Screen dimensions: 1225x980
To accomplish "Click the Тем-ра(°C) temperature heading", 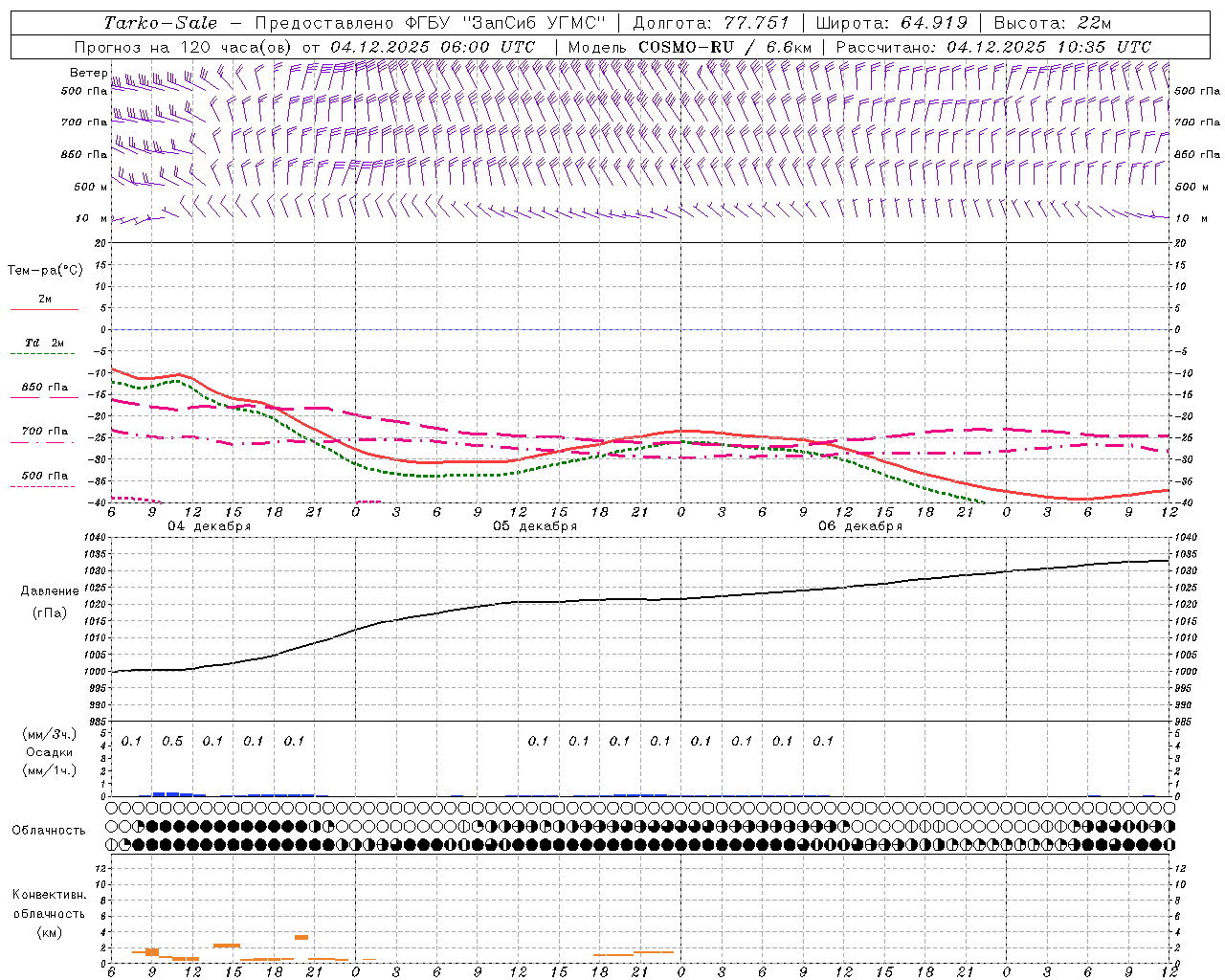I will (45, 271).
